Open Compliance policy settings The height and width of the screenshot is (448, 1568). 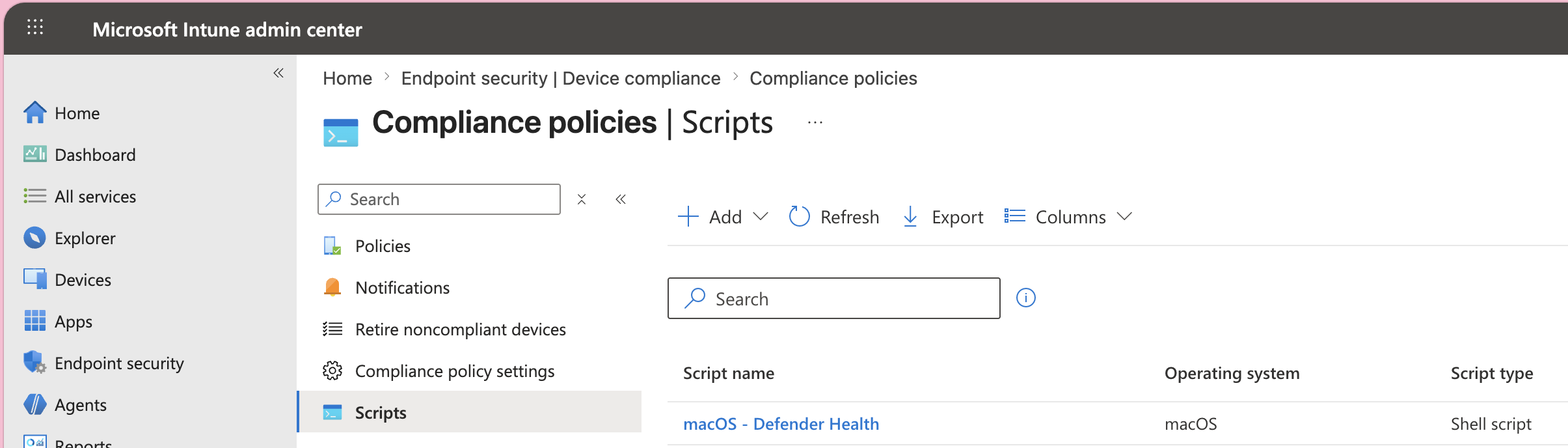[455, 371]
